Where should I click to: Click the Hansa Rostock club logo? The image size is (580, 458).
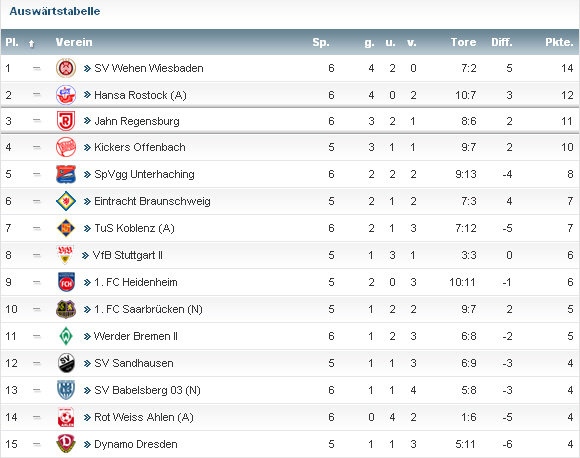coord(66,95)
